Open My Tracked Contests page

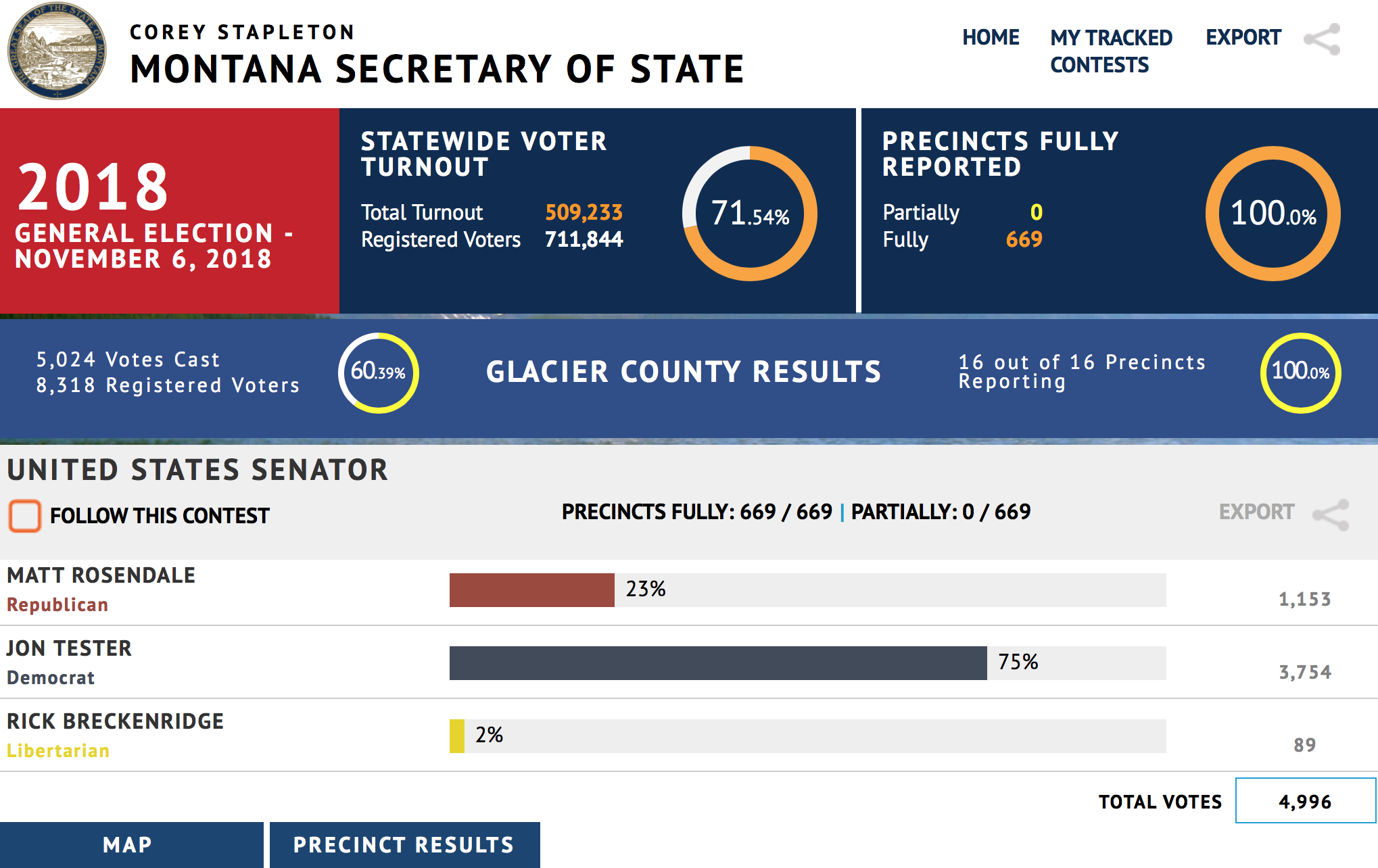1110,51
